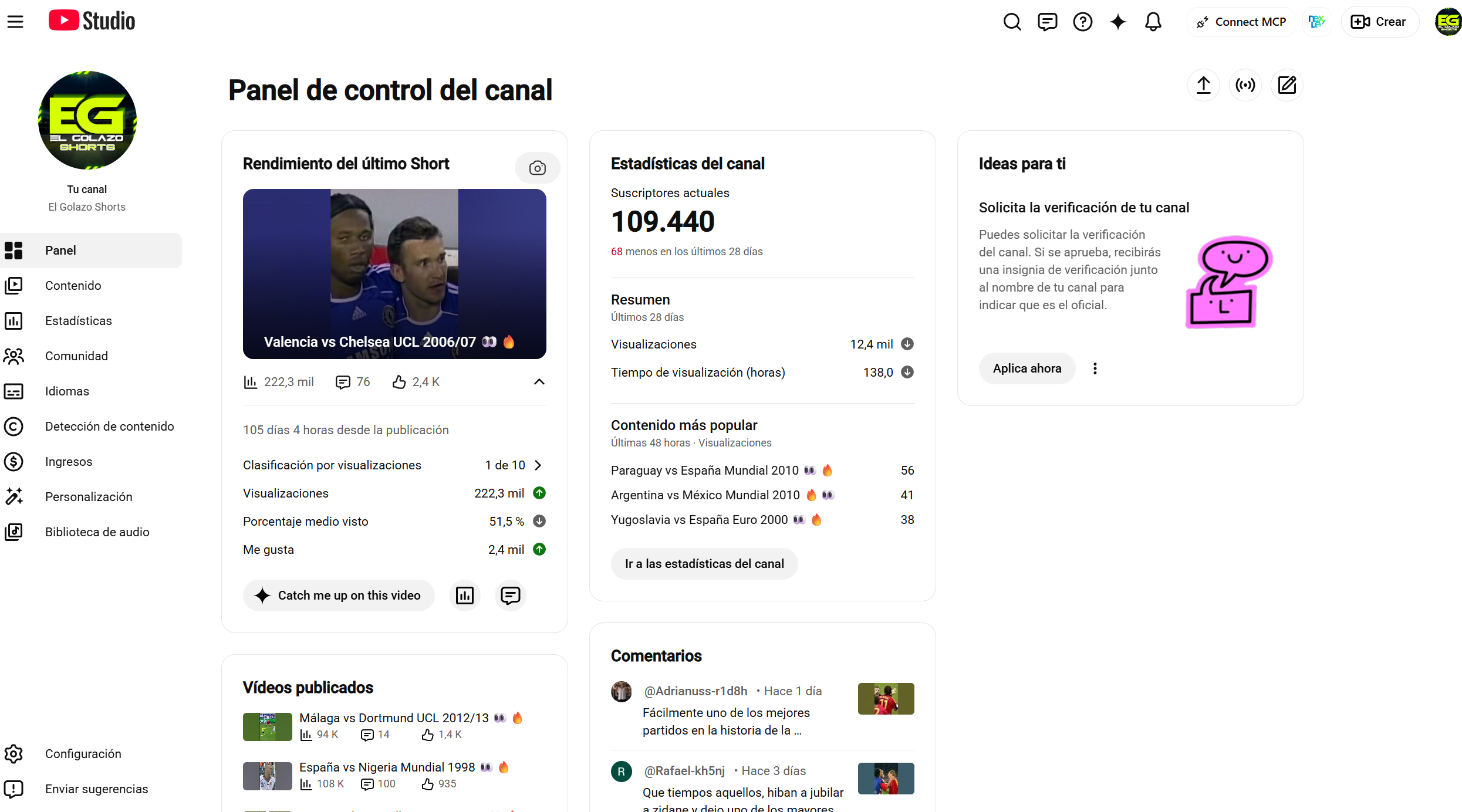Click commenter @Rafael-kh5nj username
Screen dimensions: 1462x812
tap(684, 771)
